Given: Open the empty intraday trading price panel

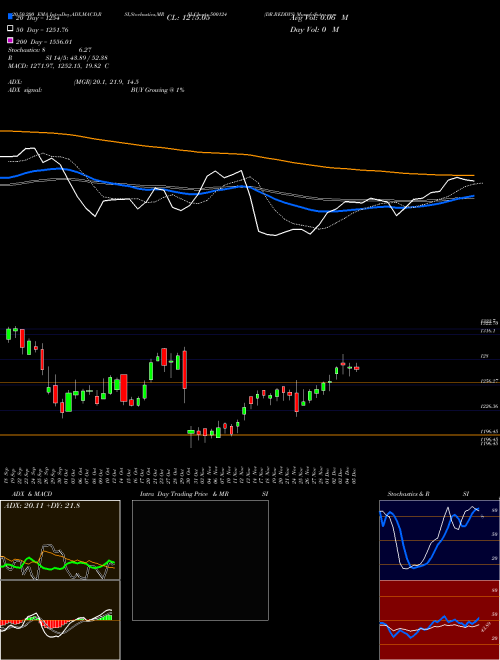Looking at the screenshot, I should (200, 560).
